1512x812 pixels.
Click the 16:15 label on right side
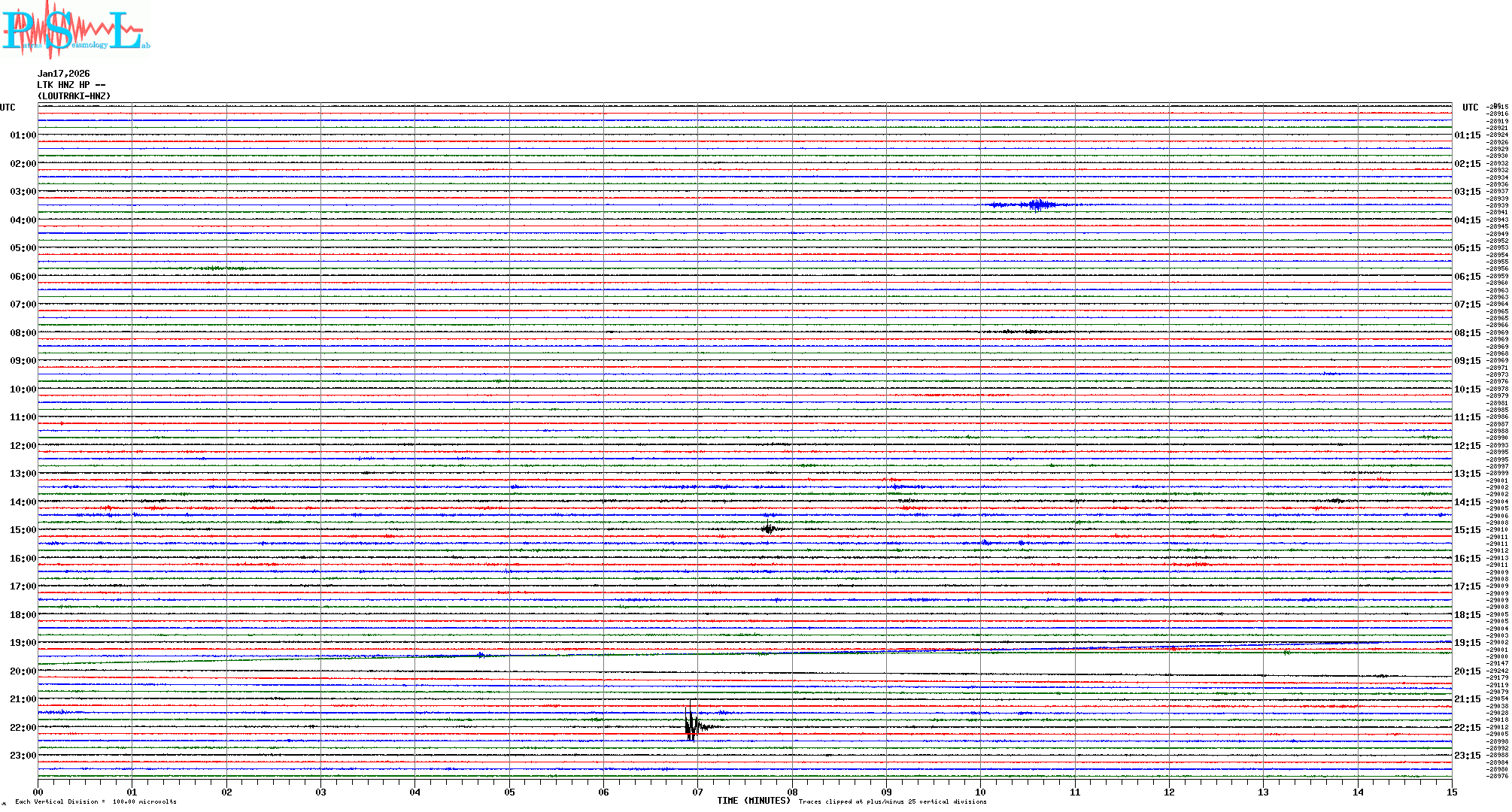click(1467, 559)
